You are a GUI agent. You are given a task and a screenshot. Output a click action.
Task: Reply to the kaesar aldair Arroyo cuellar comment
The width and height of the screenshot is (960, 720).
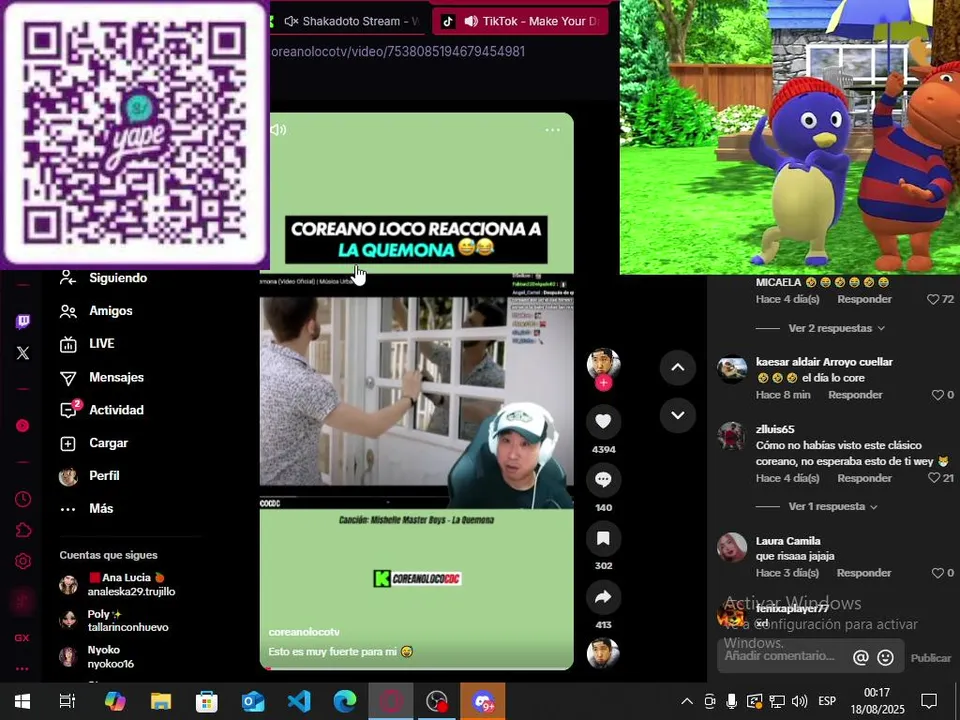click(855, 395)
